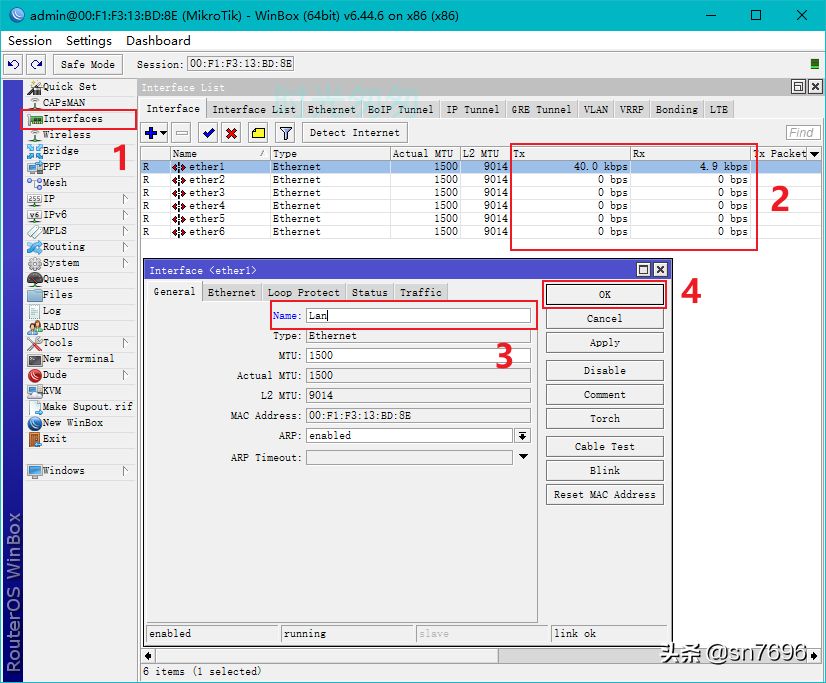Select the ether3 row in list
The height and width of the screenshot is (683, 826).
point(480,193)
